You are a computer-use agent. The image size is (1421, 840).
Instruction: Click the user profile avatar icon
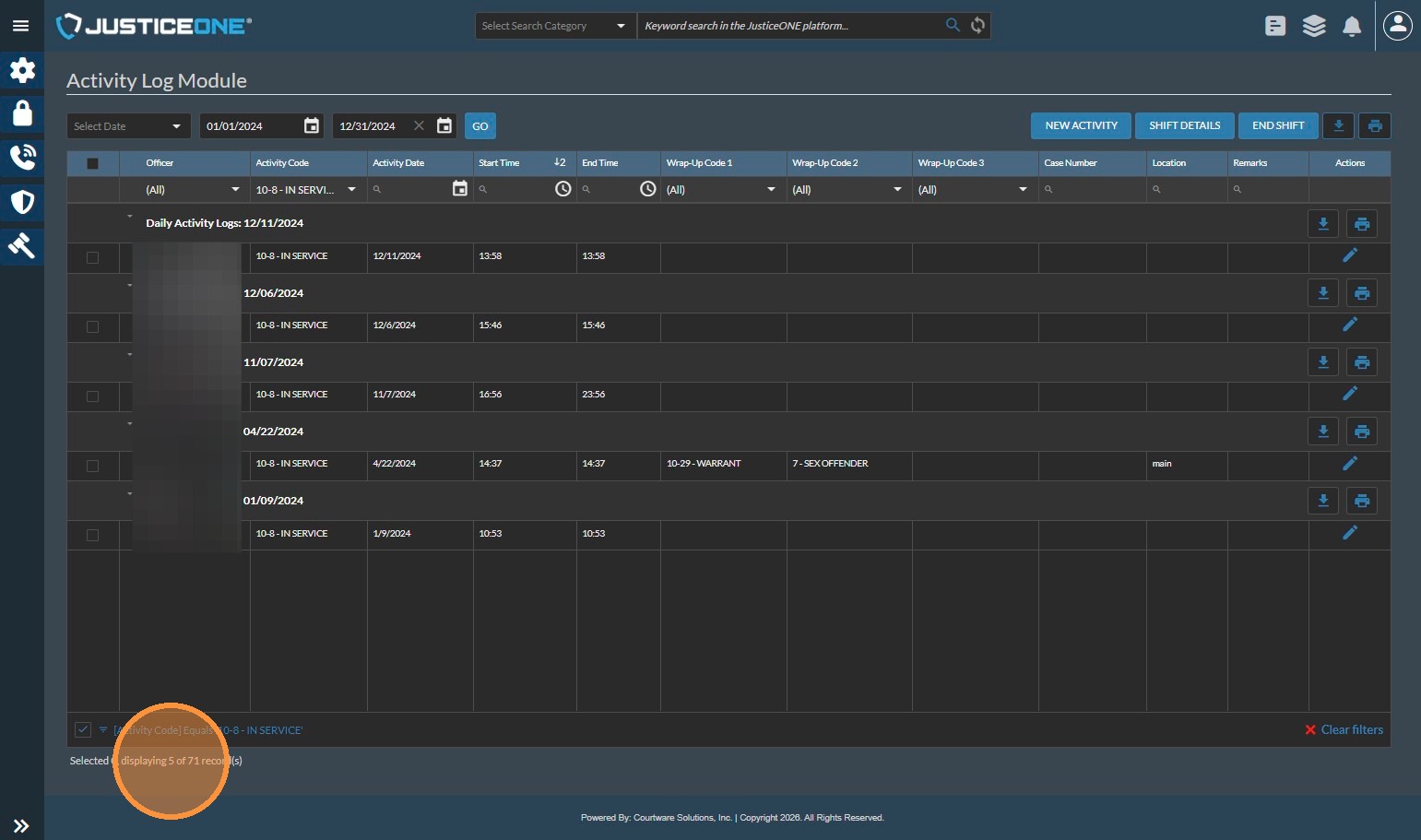pos(1397,26)
